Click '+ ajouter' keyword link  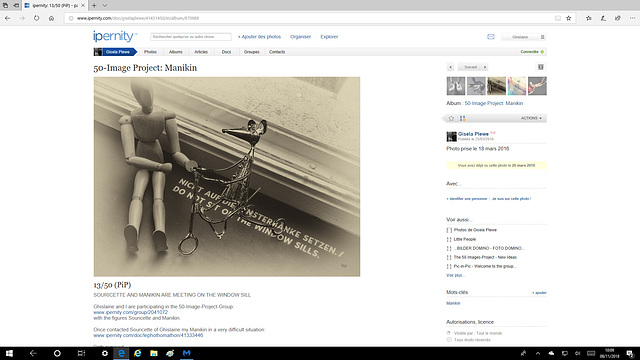pos(539,293)
